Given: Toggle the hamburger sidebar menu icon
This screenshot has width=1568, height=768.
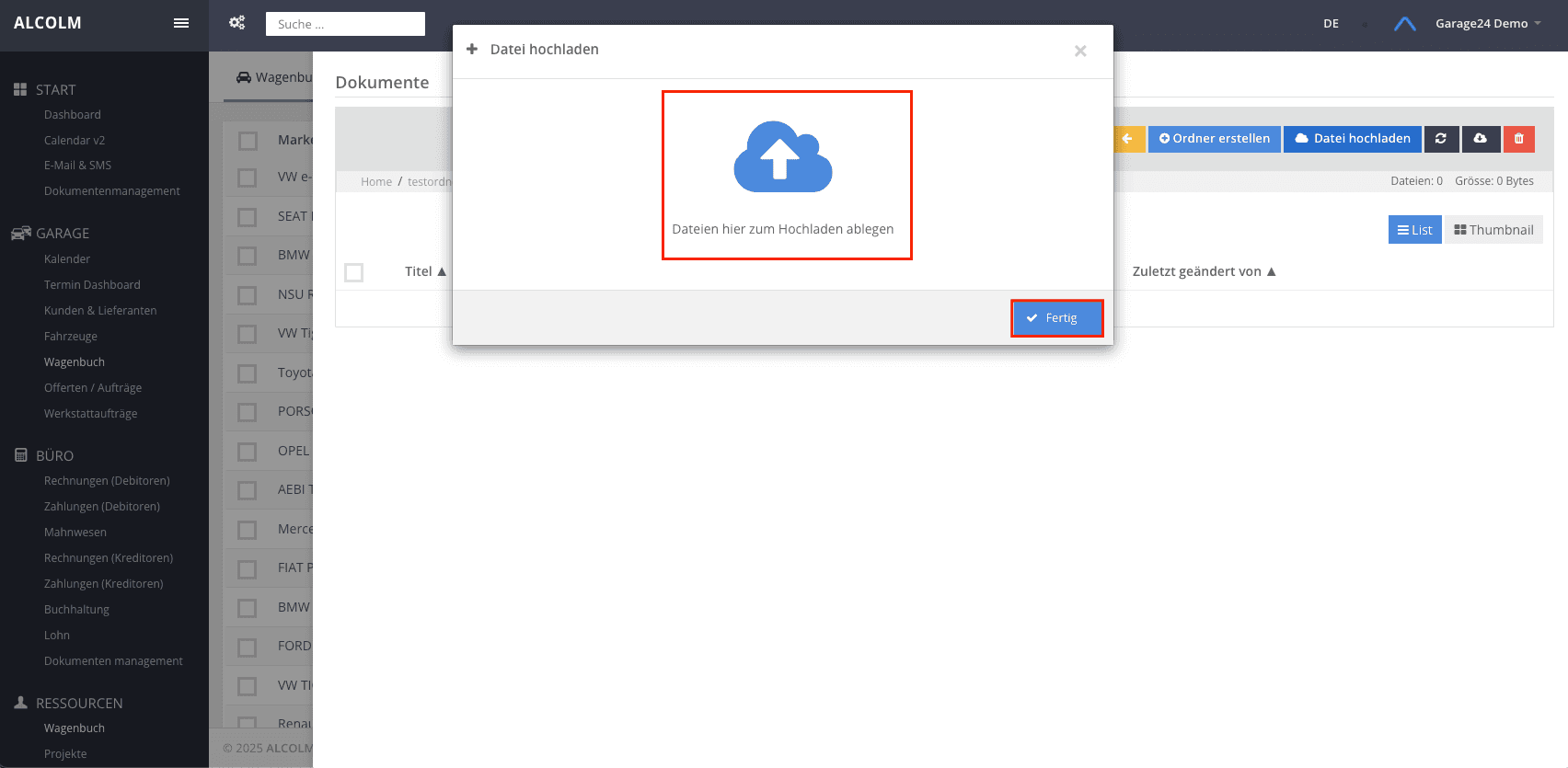Looking at the screenshot, I should 181,23.
